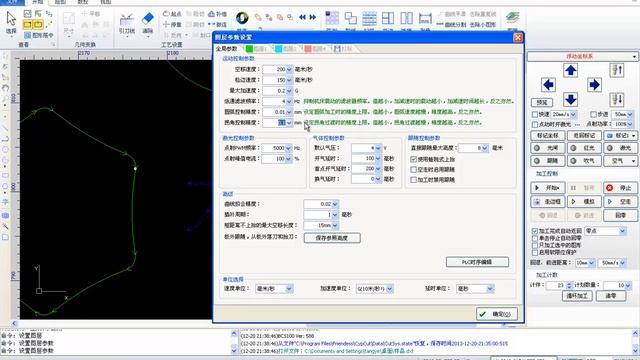Toggle 使用蛙跳式上抬 checkbox

(x=413, y=159)
